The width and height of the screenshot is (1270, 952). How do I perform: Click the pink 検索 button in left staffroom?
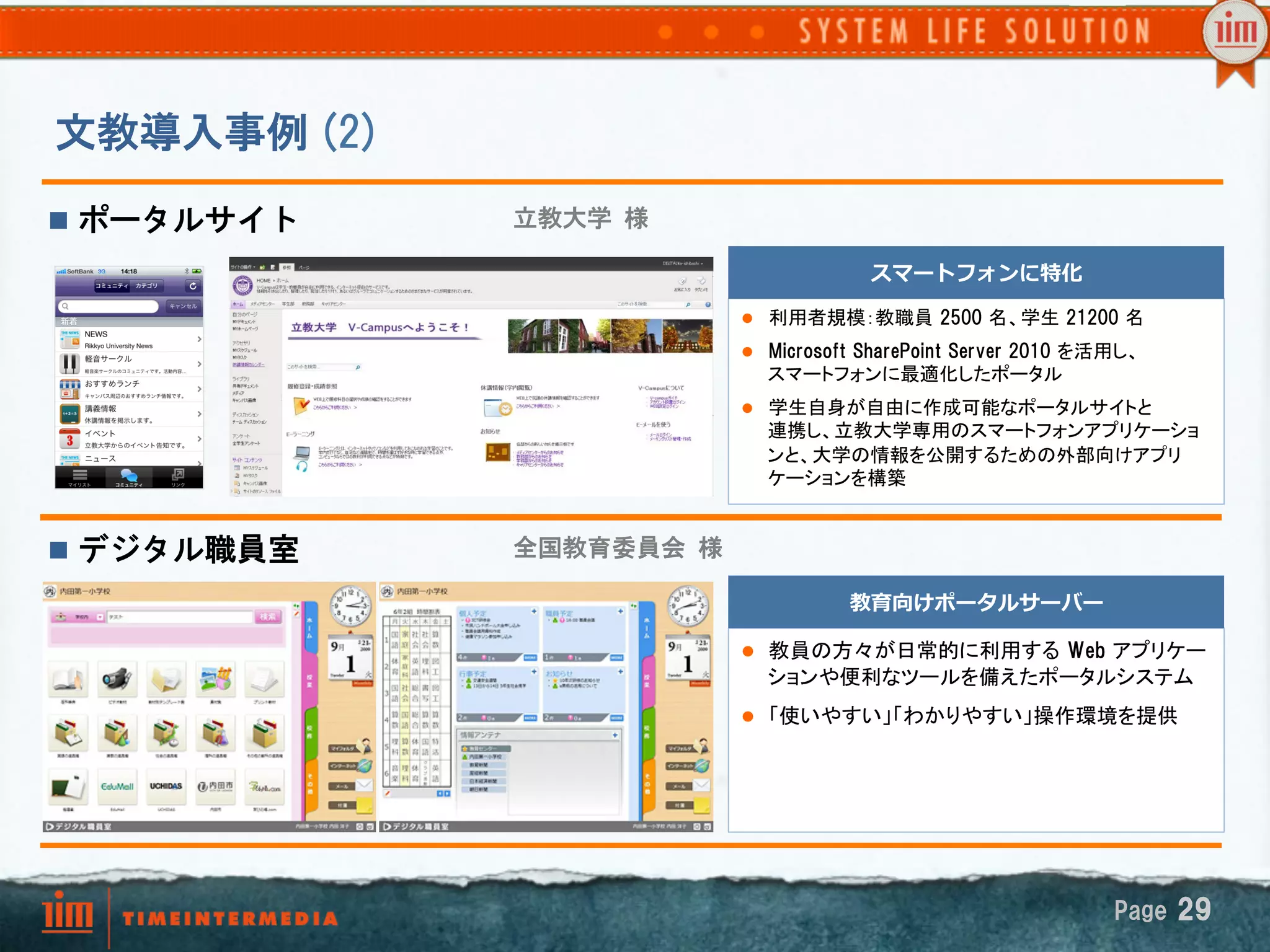pyautogui.click(x=269, y=617)
